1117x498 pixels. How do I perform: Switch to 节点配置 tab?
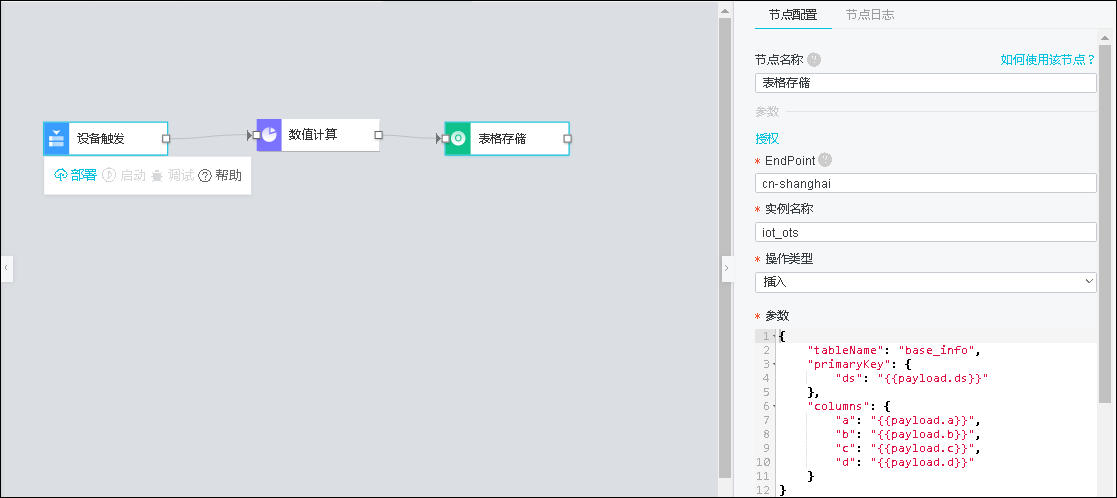click(x=793, y=14)
